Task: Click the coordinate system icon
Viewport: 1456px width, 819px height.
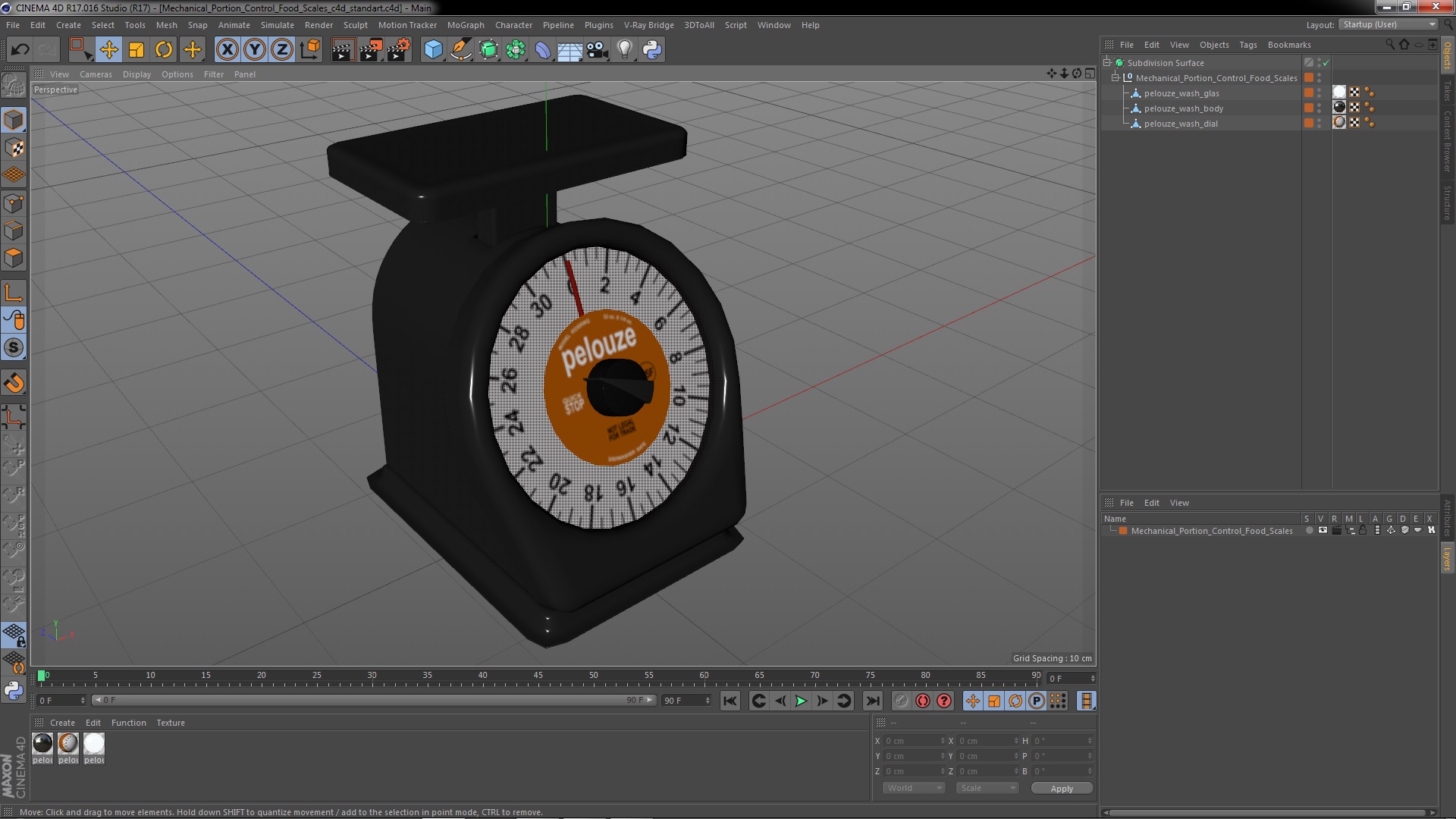Action: click(x=310, y=50)
